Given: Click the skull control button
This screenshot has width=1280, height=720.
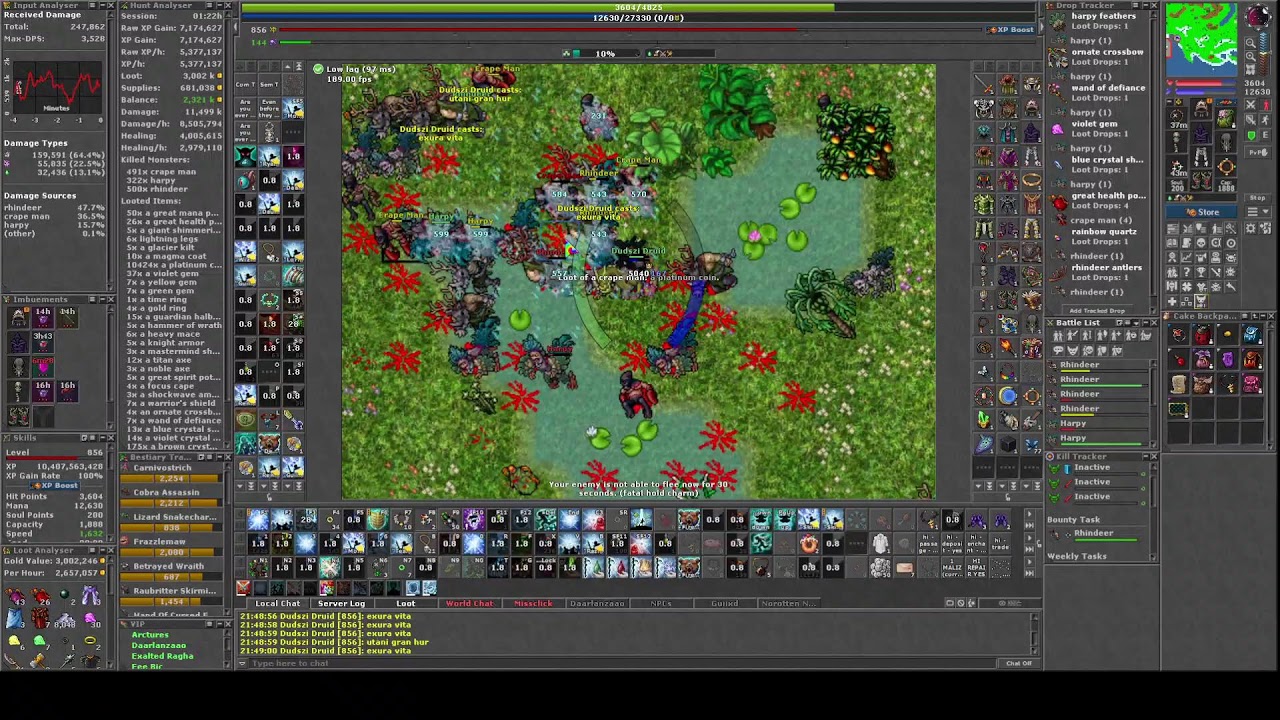Looking at the screenshot, I should 1201,242.
